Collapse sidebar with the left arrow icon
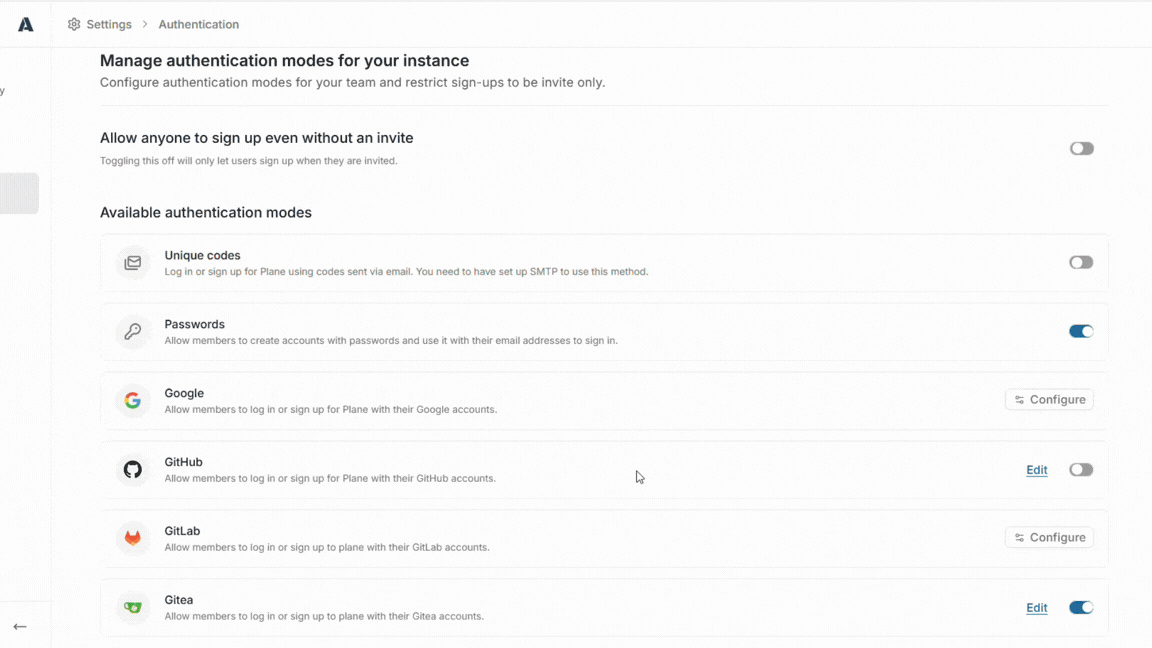The width and height of the screenshot is (1152, 648). pos(20,627)
